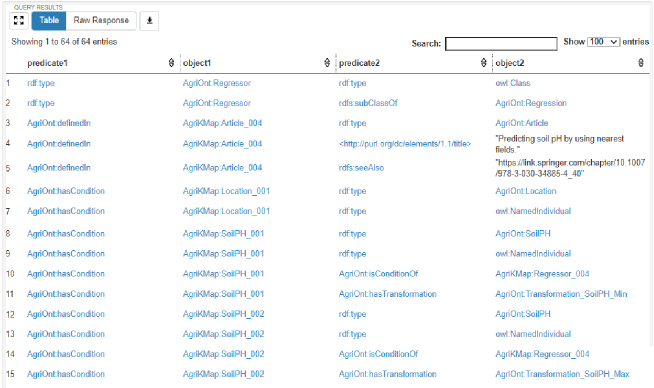This screenshot has width=654, height=388.
Task: Open AgriOnt:Transformation_SoilPH_Min link
Action: click(561, 294)
